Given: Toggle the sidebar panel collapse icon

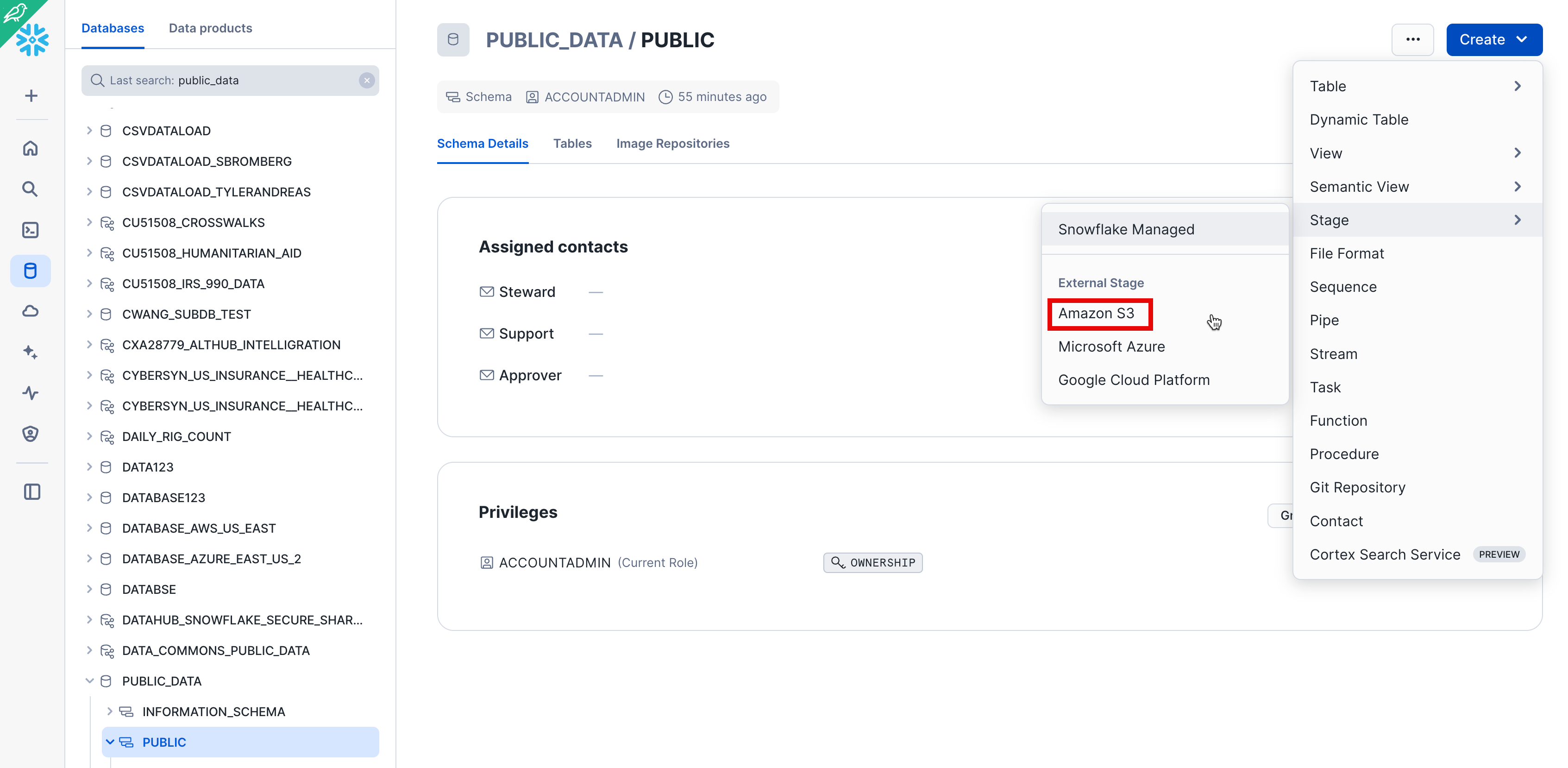Looking at the screenshot, I should pyautogui.click(x=31, y=491).
